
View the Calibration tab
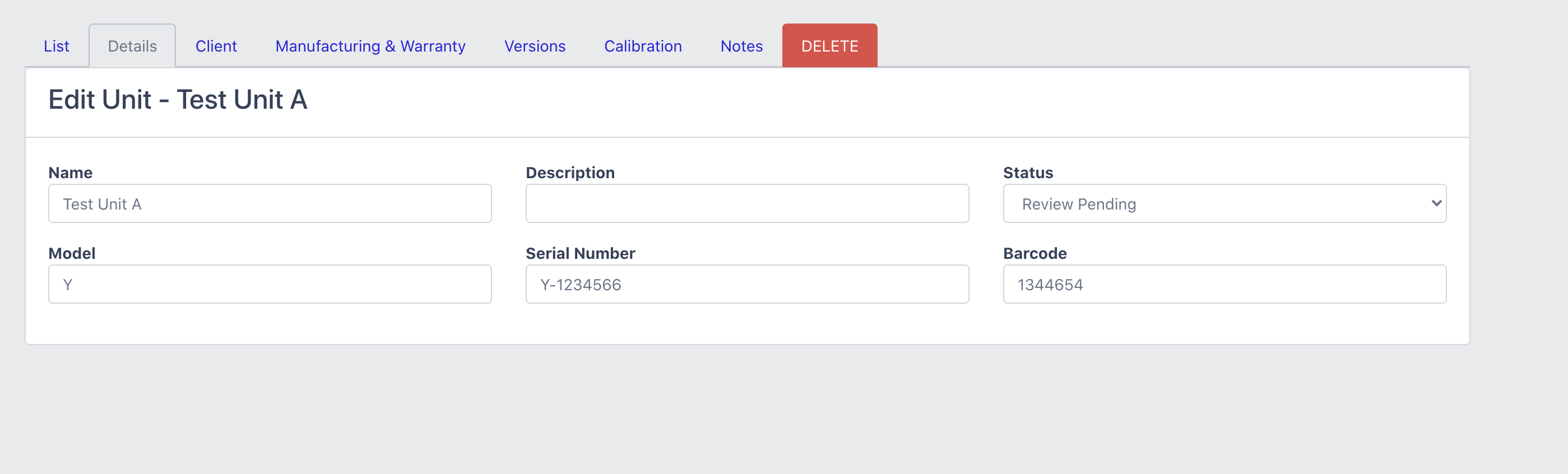642,47
